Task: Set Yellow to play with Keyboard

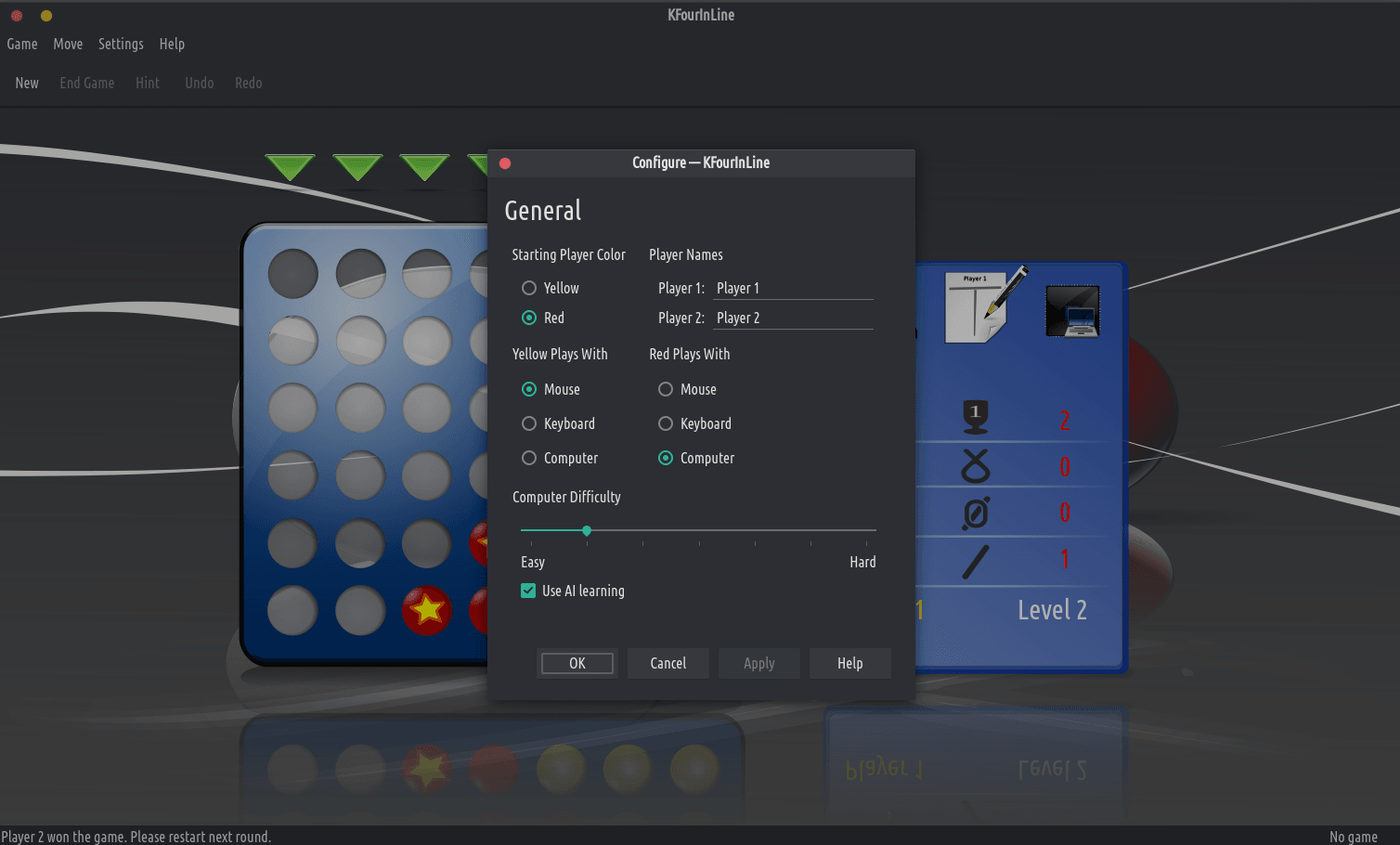Action: 529,423
